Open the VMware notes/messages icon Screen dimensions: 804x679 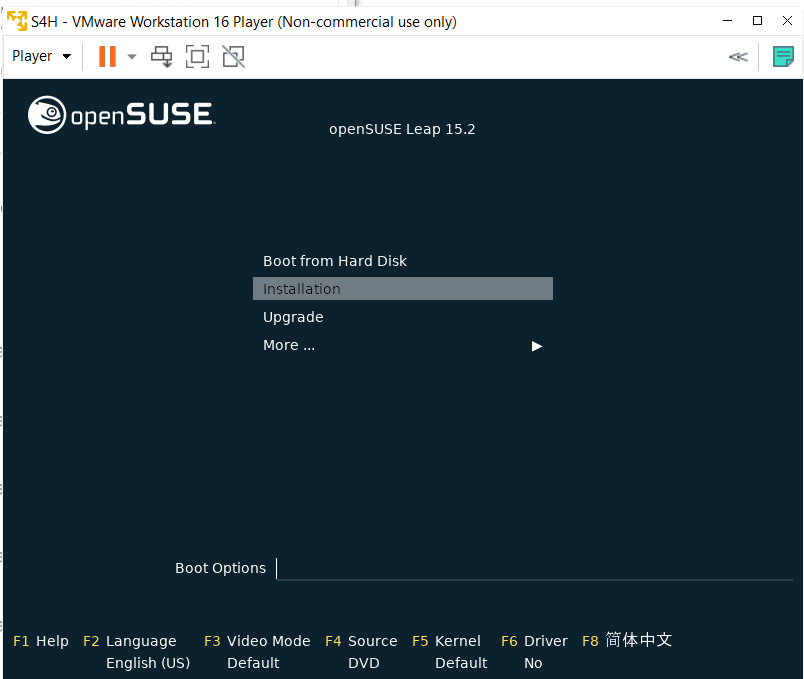783,56
